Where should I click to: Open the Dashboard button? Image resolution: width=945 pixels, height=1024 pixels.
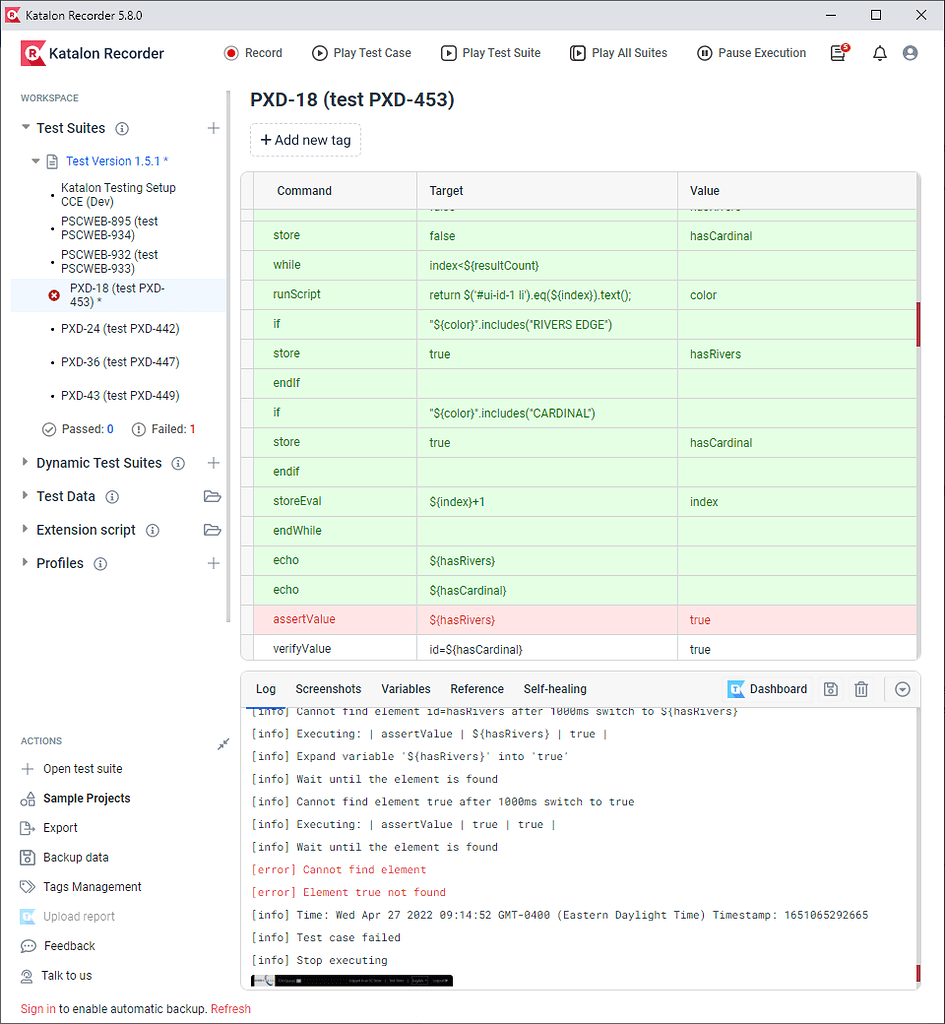(x=768, y=689)
